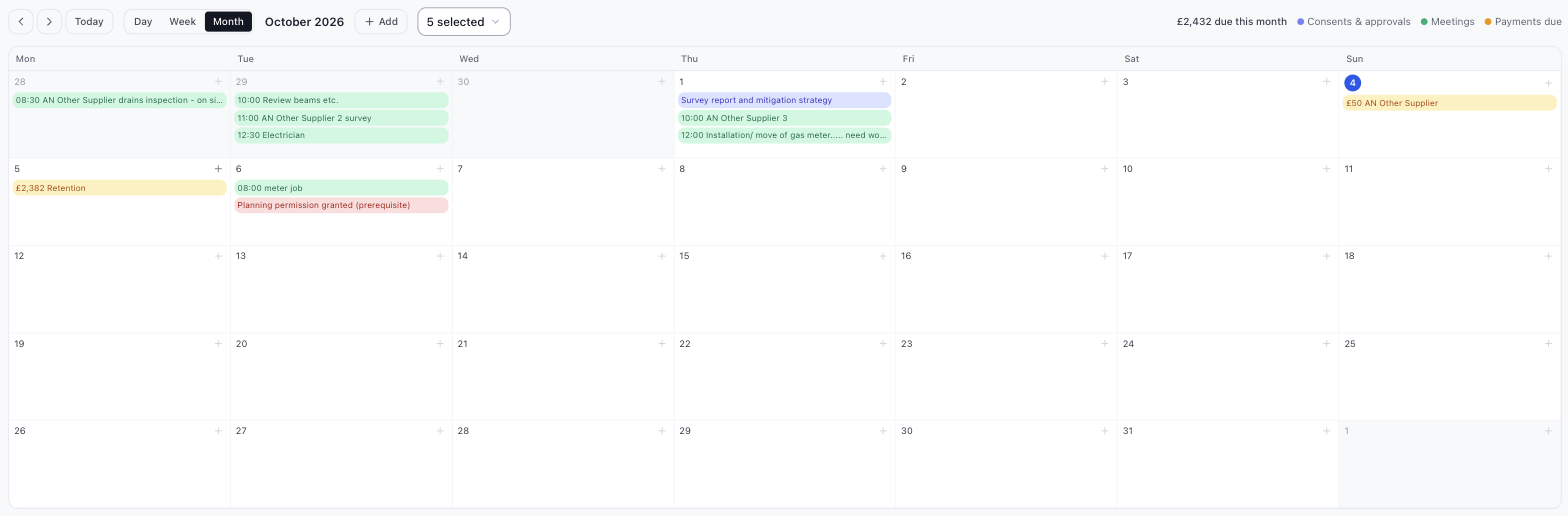Click '£2,432 due this month' summary
This screenshot has width=1568, height=516.
pyautogui.click(x=1231, y=21)
